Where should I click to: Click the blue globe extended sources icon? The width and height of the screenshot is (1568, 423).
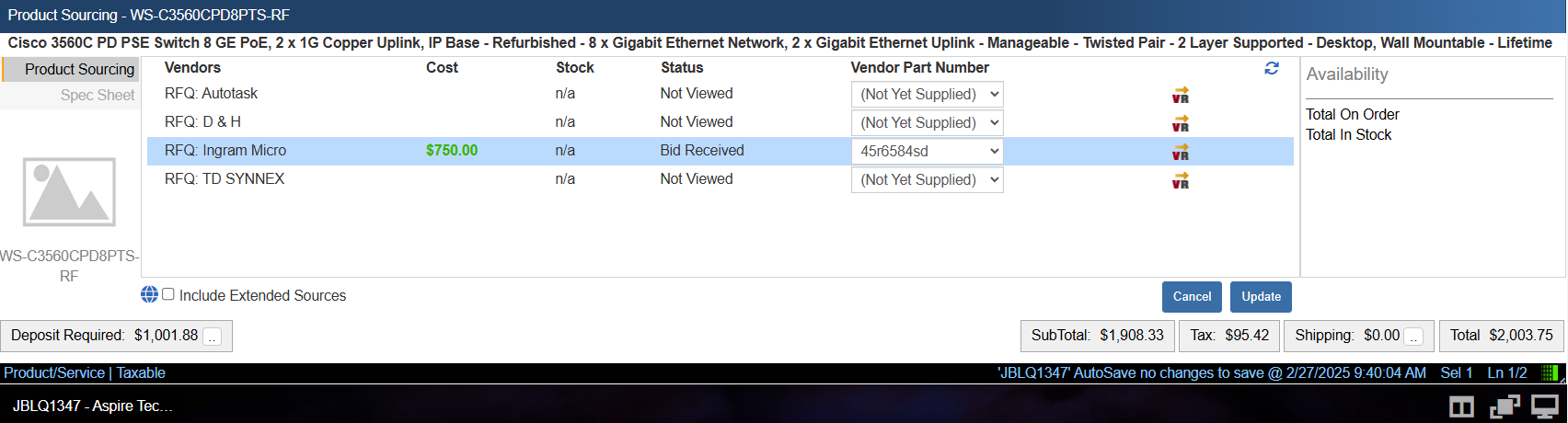(149, 294)
